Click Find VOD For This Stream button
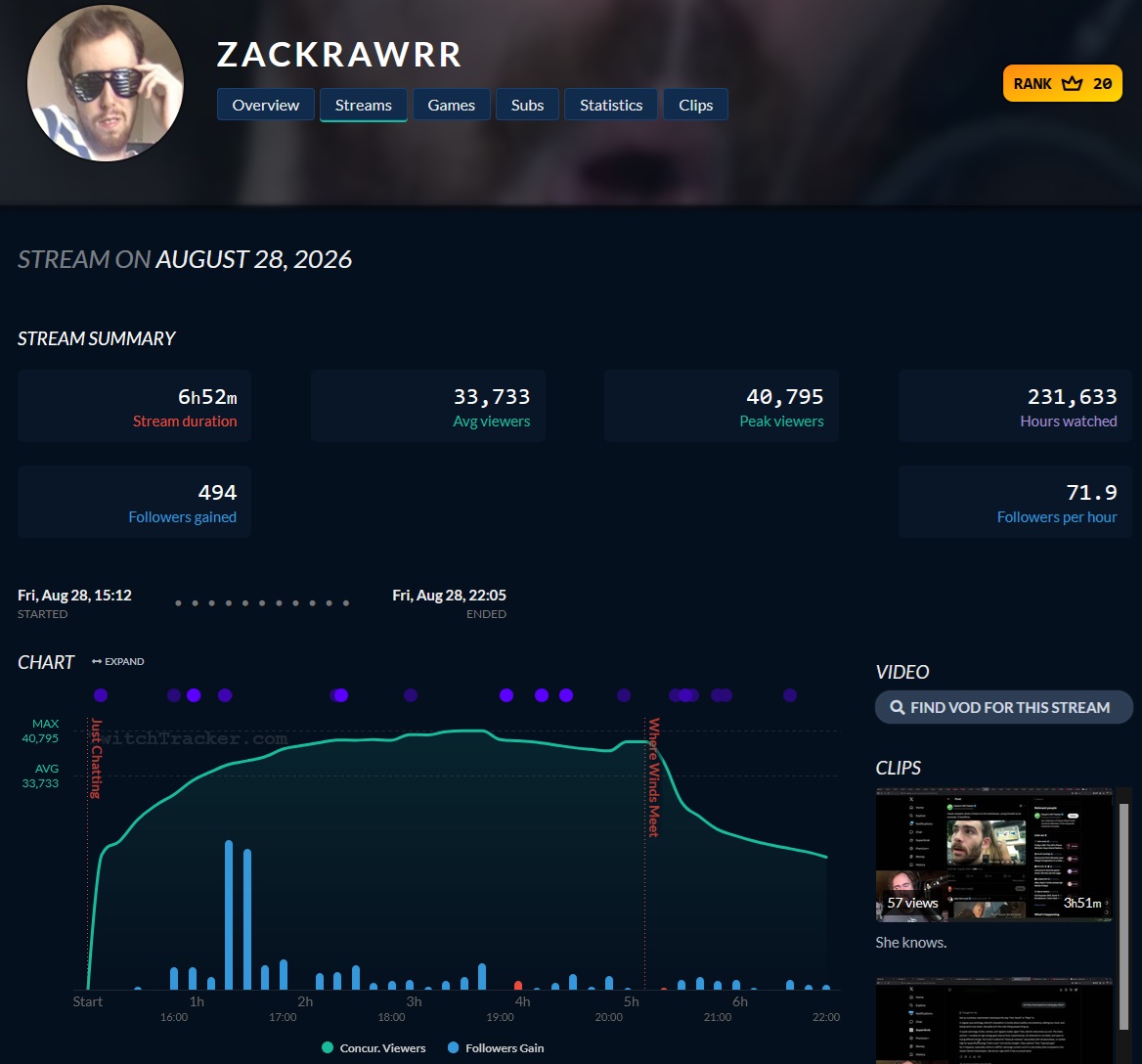Viewport: 1142px width, 1064px height. click(x=1003, y=707)
